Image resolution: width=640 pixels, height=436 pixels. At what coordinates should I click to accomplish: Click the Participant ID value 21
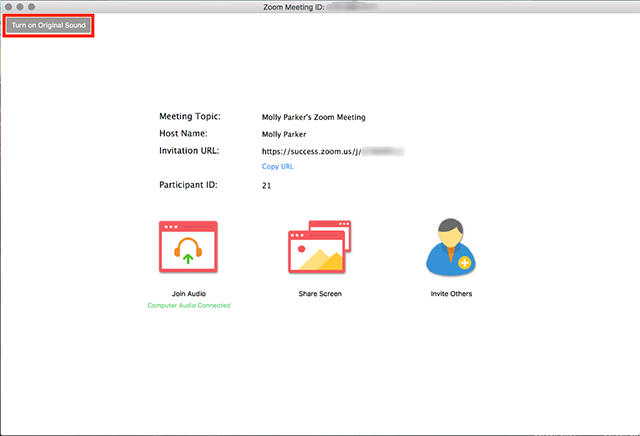pyautogui.click(x=266, y=186)
